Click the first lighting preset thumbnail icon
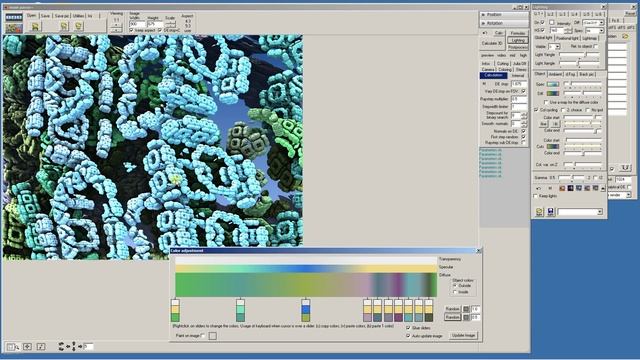Image resolution: width=640 pixels, height=360 pixels. [562, 188]
